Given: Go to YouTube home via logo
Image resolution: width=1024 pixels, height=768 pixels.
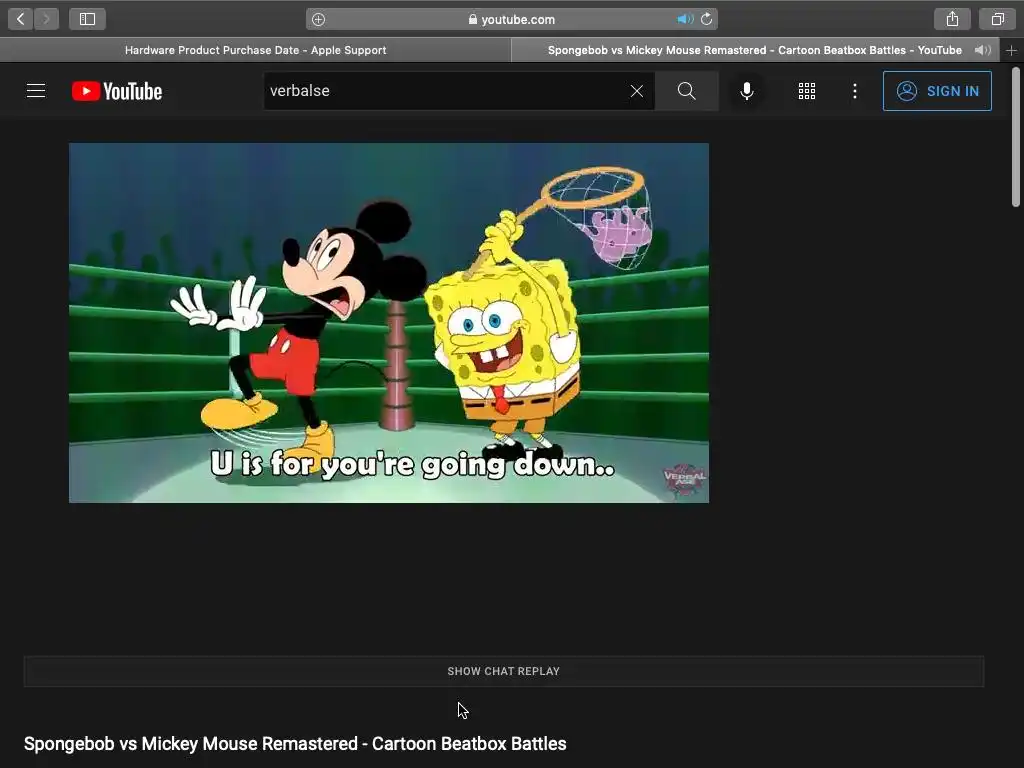Looking at the screenshot, I should [x=117, y=91].
